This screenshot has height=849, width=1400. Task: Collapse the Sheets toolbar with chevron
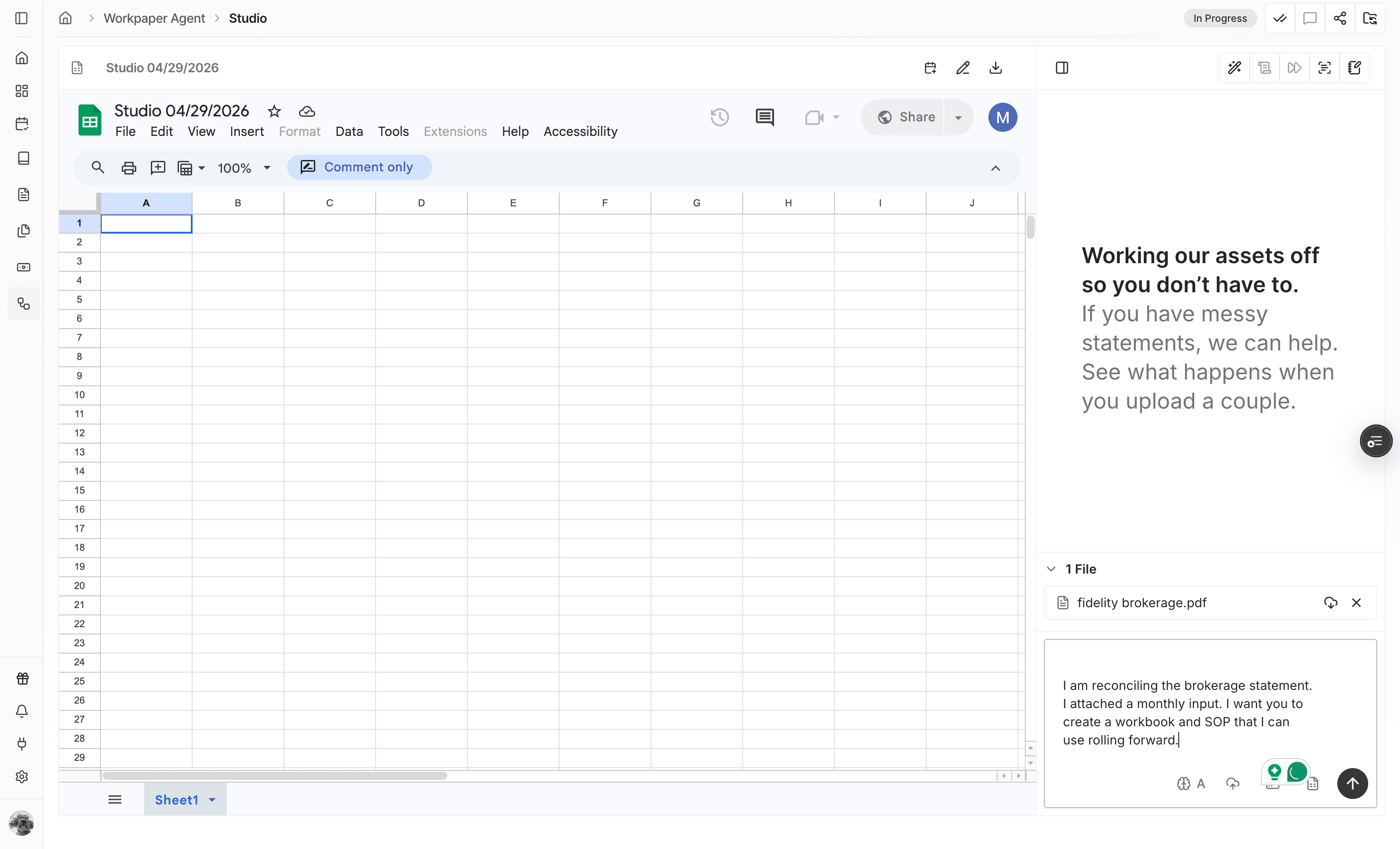tap(995, 168)
